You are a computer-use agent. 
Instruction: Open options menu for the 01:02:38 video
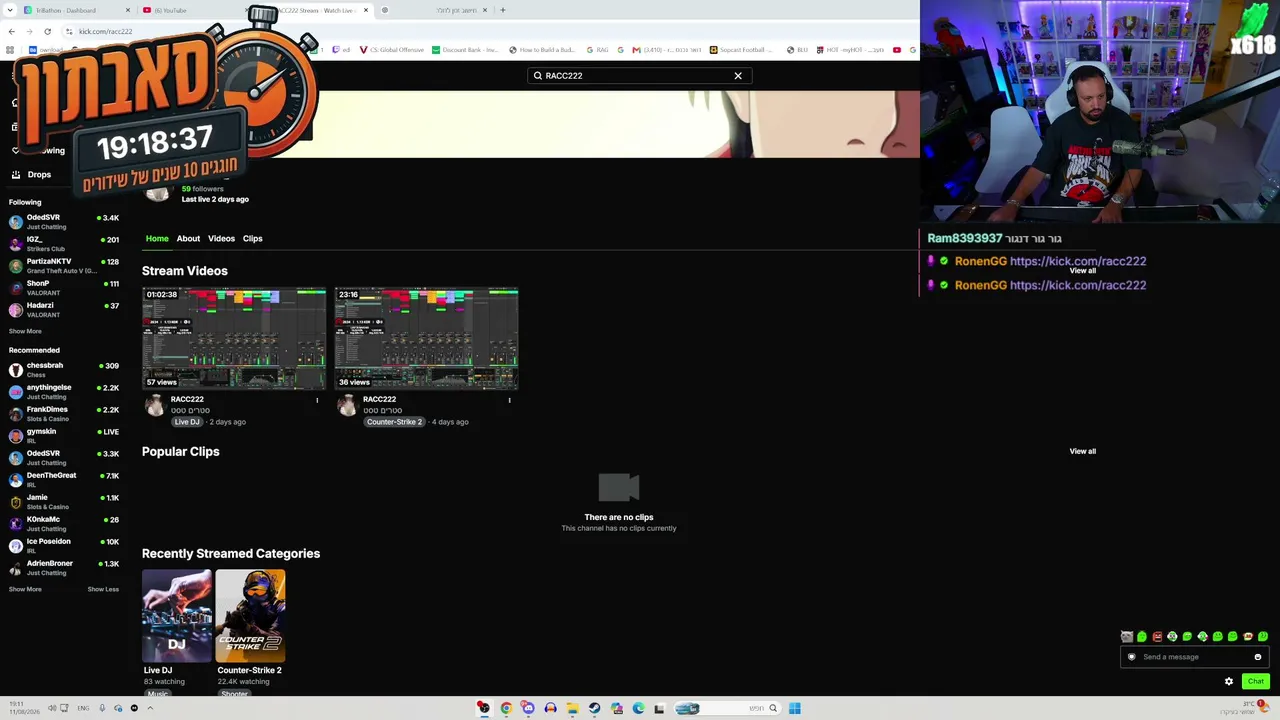click(x=317, y=400)
